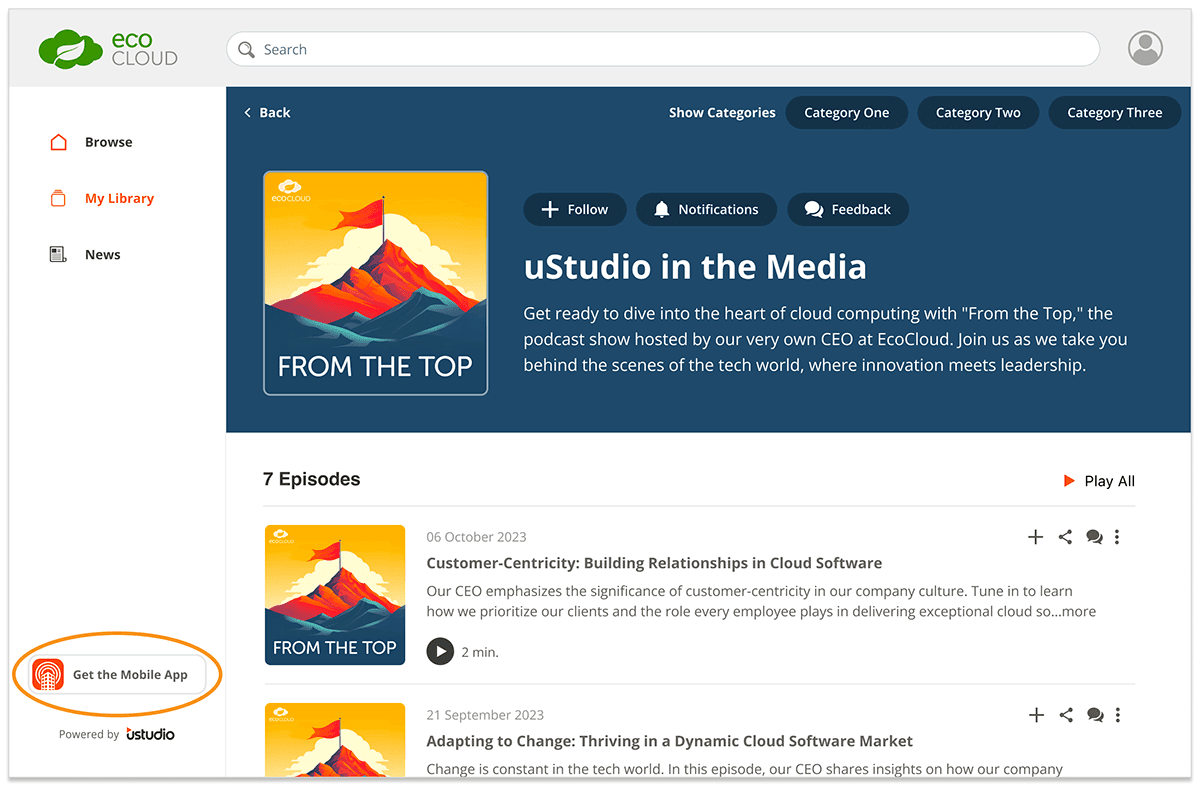Open comments on the Adapting to Change episode
The width and height of the screenshot is (1200, 786).
click(x=1095, y=715)
